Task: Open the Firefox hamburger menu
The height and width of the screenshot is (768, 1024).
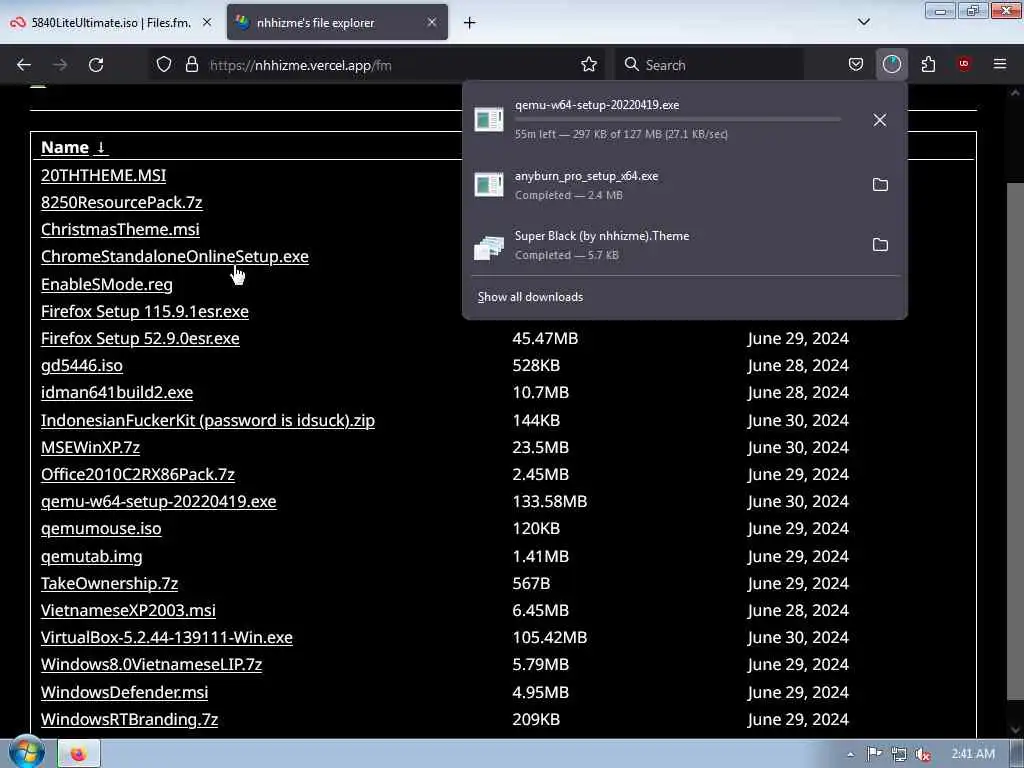Action: 1000,64
